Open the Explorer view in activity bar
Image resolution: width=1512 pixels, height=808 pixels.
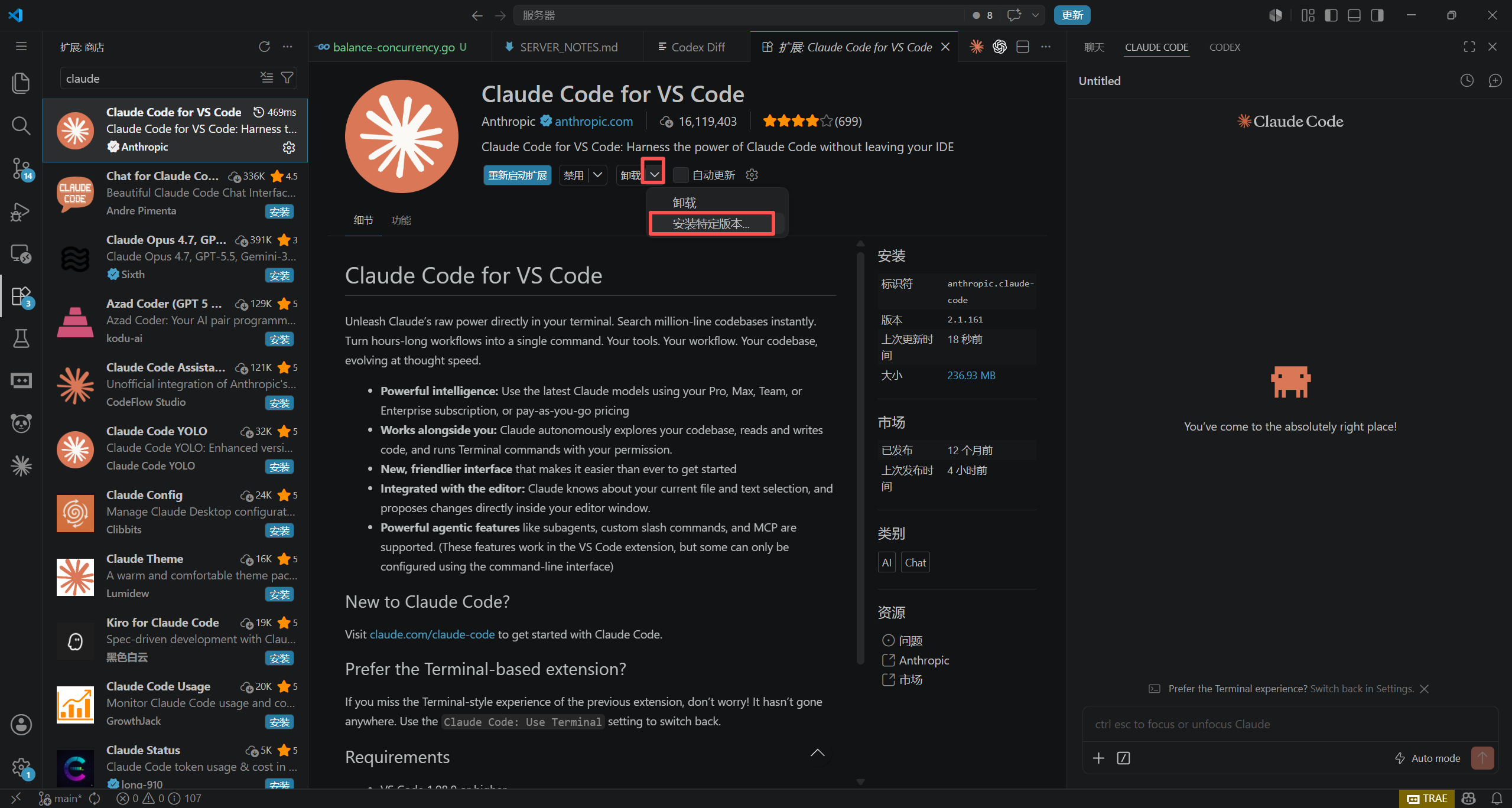tap(21, 83)
